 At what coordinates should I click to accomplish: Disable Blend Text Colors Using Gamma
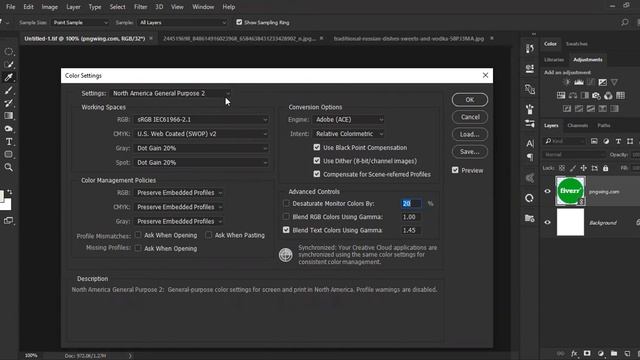(x=286, y=230)
